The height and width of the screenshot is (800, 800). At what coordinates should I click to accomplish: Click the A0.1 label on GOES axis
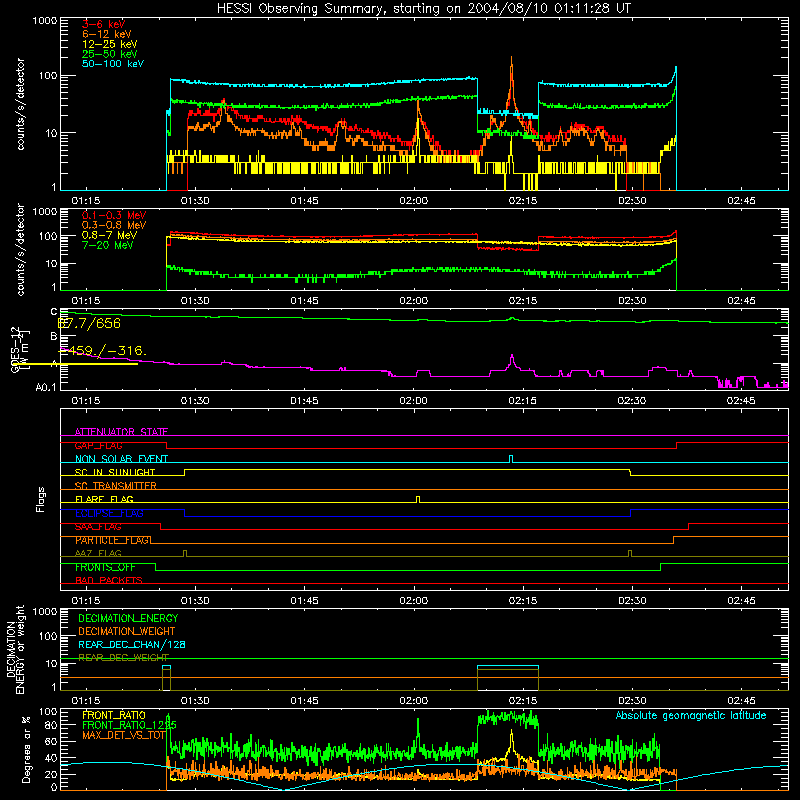point(46,388)
